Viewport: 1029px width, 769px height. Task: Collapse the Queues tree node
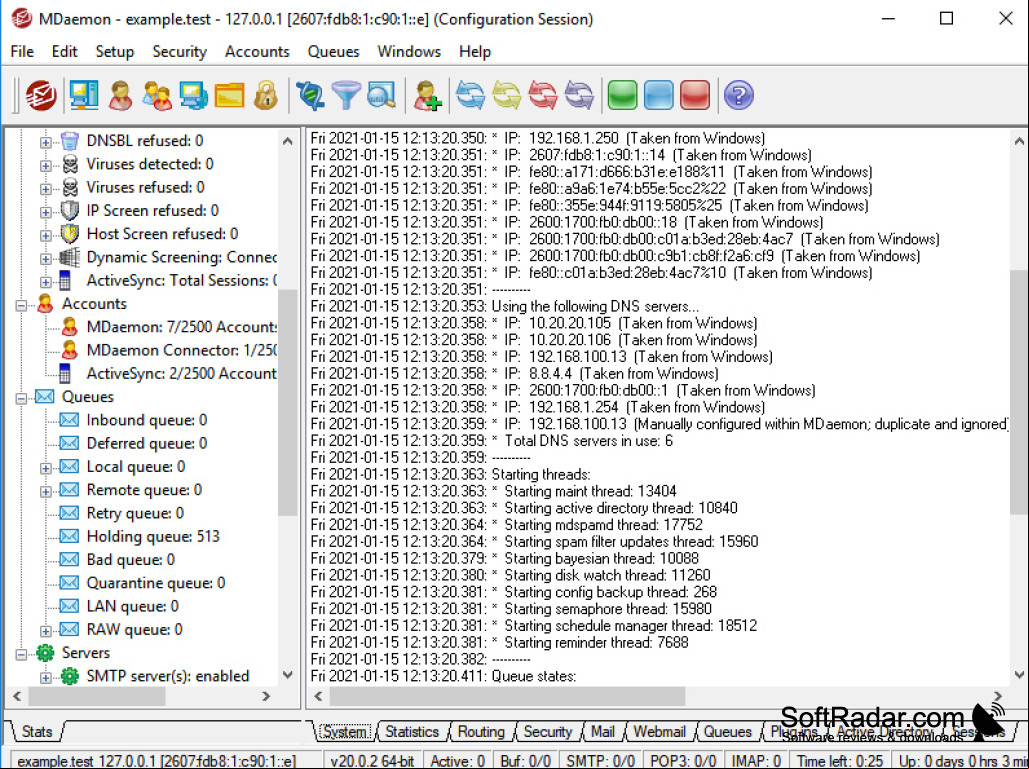tap(21, 398)
